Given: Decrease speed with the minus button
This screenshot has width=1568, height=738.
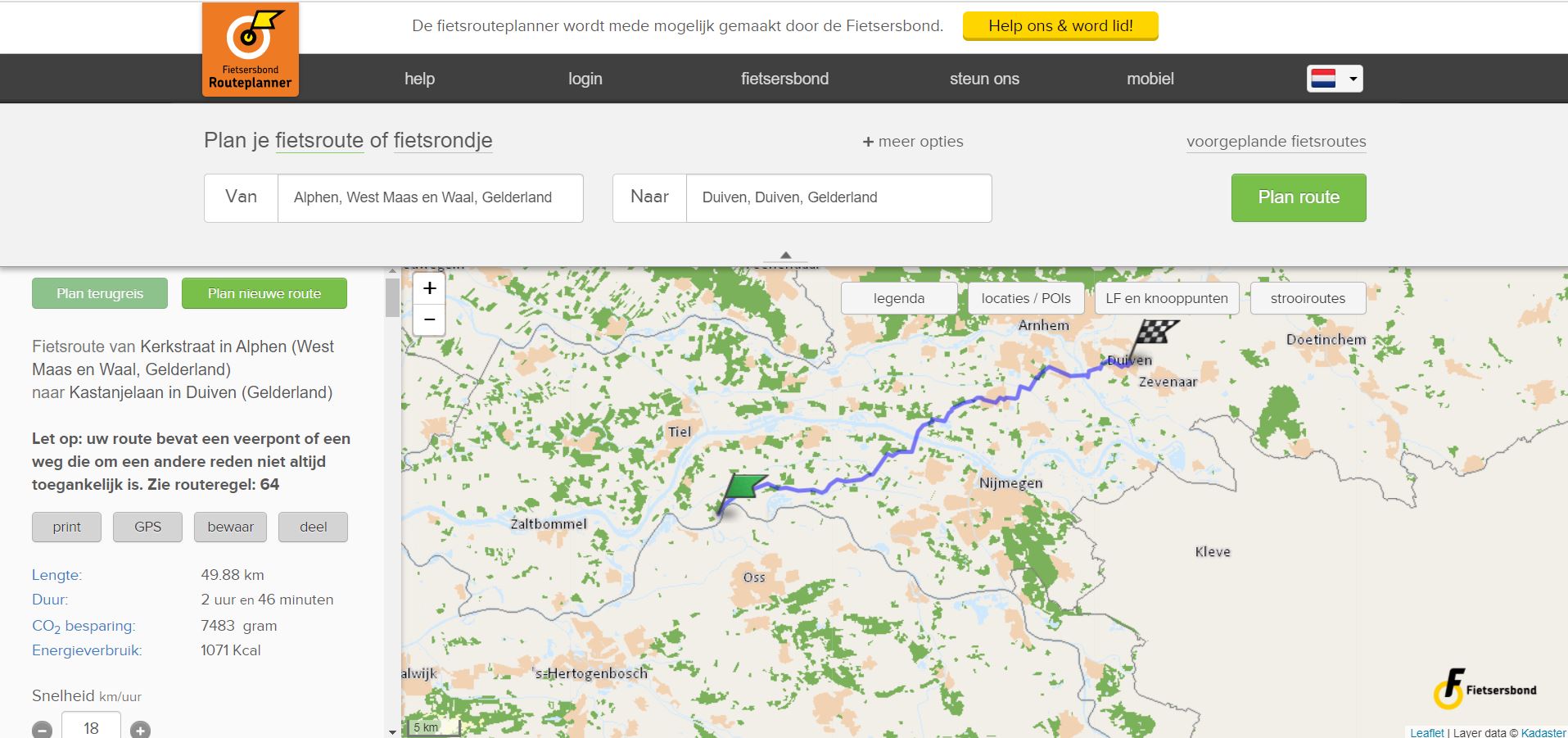Looking at the screenshot, I should tap(43, 729).
